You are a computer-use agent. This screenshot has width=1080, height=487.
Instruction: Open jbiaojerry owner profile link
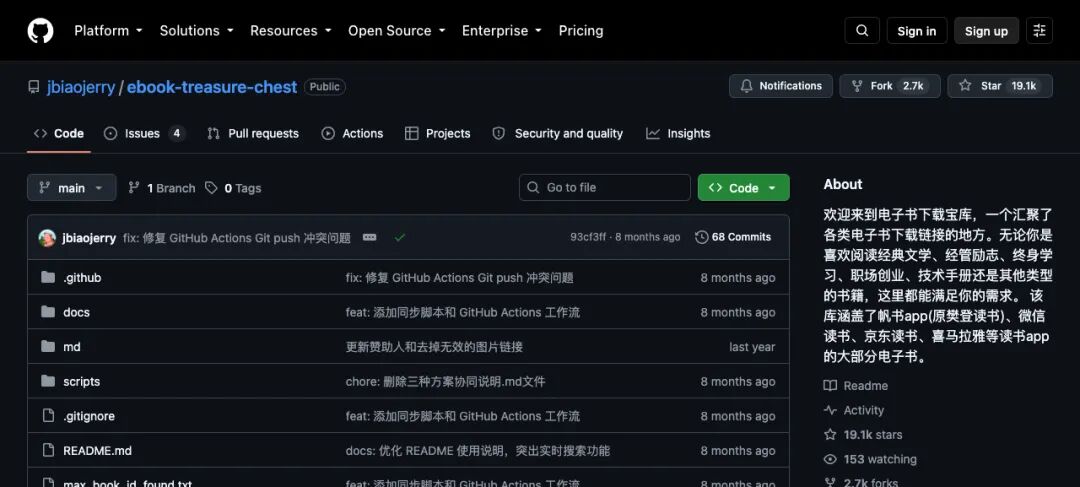click(81, 87)
